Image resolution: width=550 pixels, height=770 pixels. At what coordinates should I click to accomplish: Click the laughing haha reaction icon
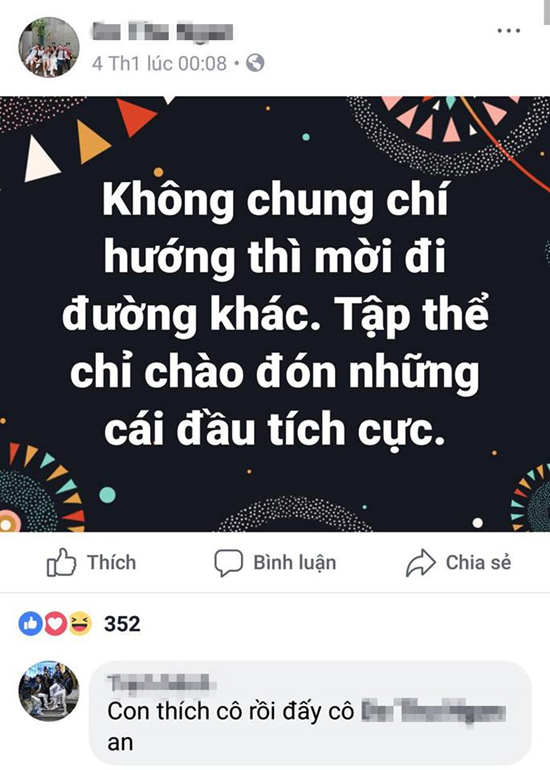coord(80,624)
